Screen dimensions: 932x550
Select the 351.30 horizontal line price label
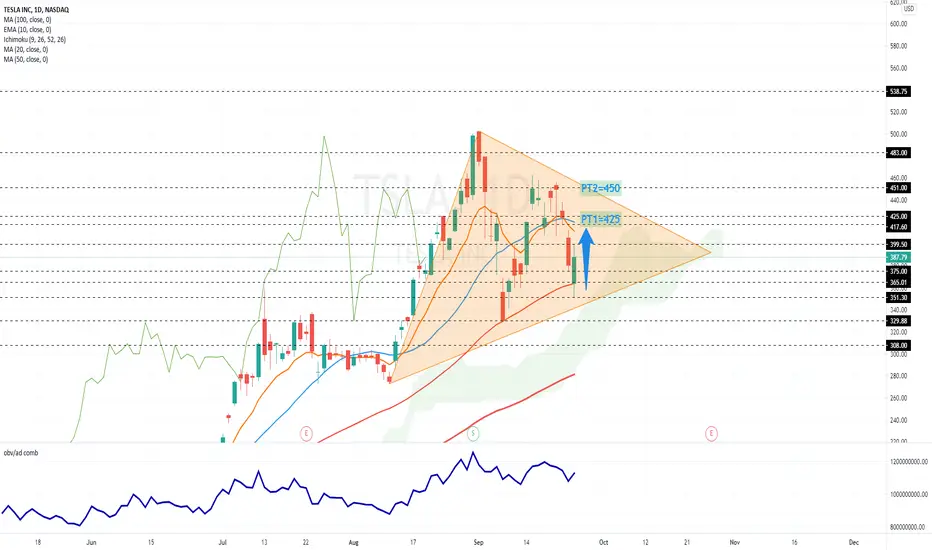[898, 298]
